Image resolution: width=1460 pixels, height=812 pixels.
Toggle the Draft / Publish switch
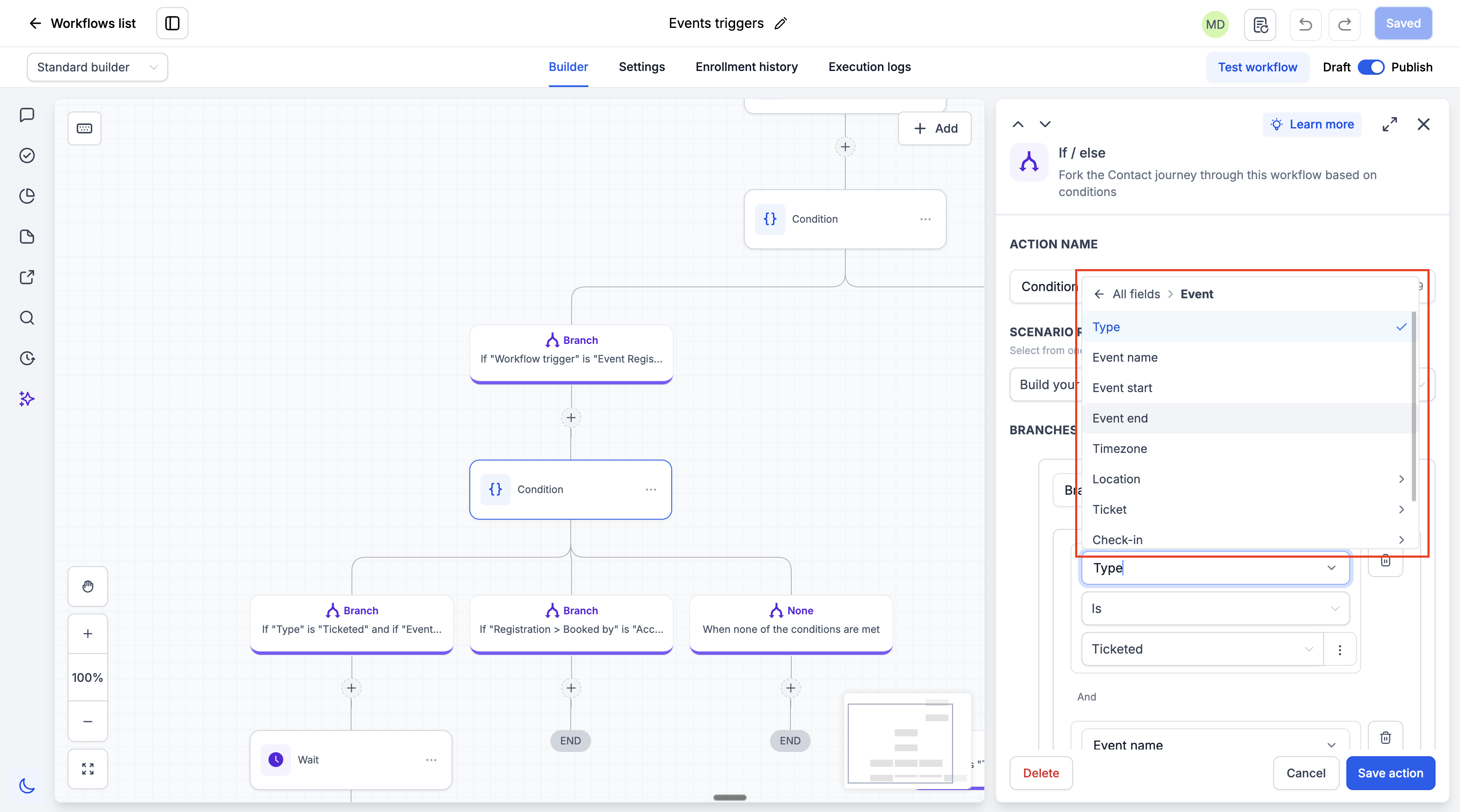1371,67
